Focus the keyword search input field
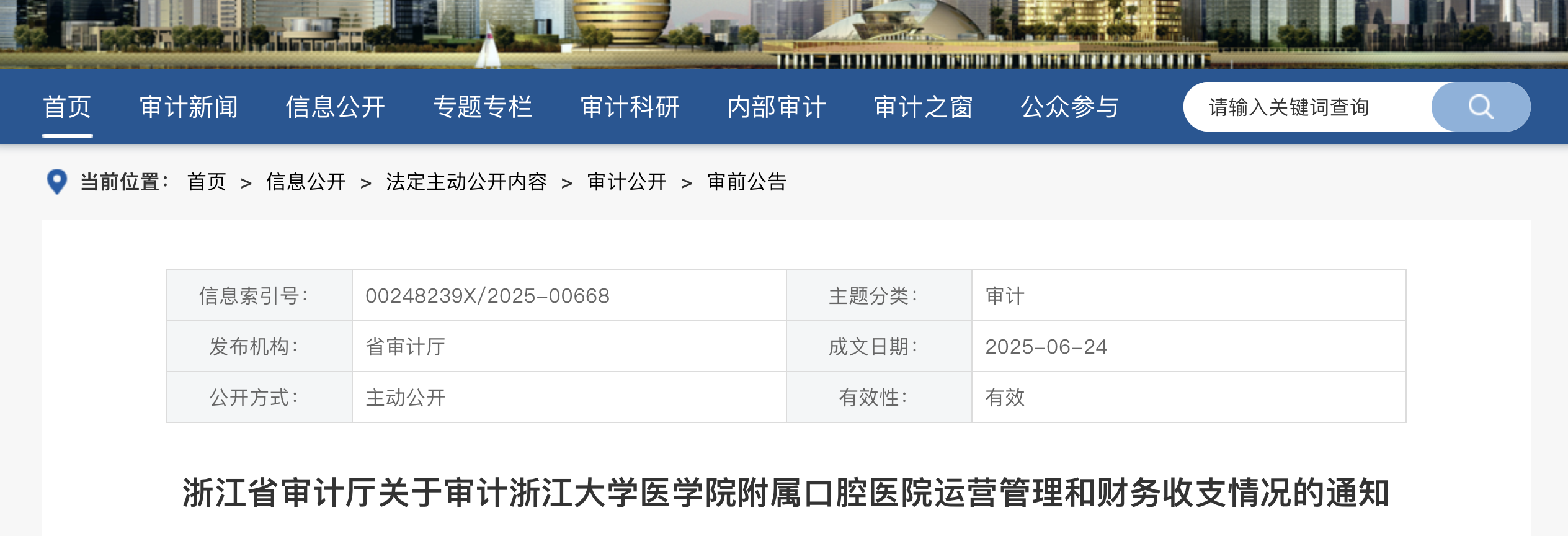This screenshot has height=536, width=1568. pyautogui.click(x=1309, y=107)
